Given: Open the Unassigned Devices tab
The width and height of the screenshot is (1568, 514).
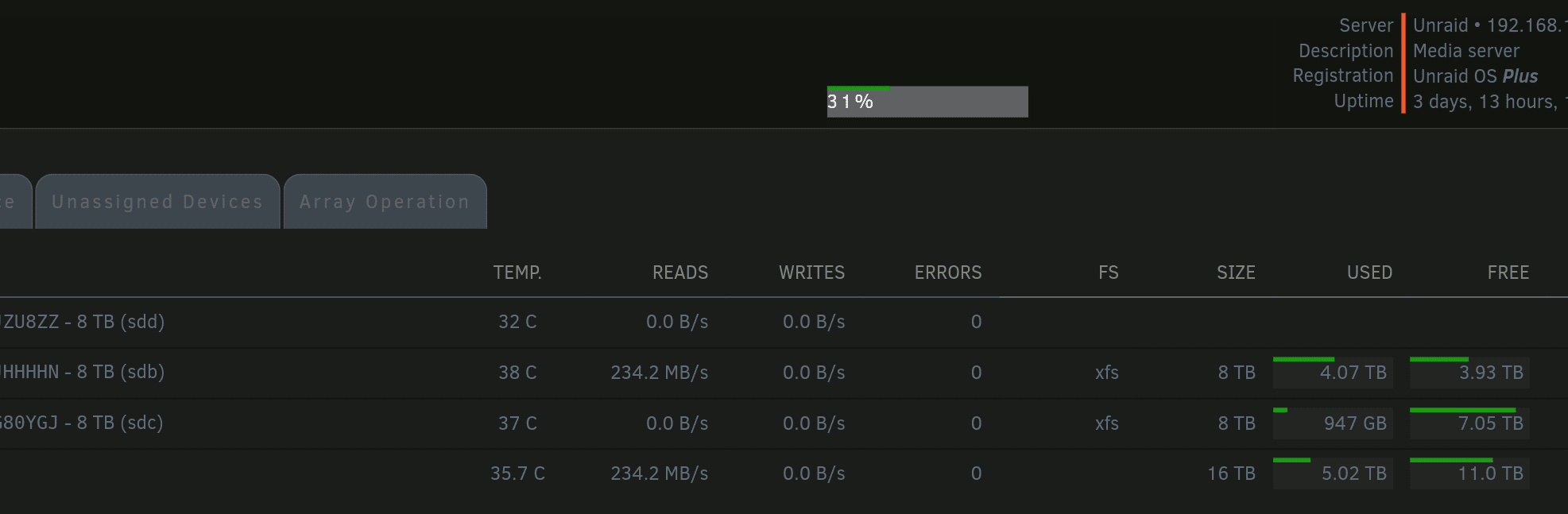Looking at the screenshot, I should coord(157,202).
